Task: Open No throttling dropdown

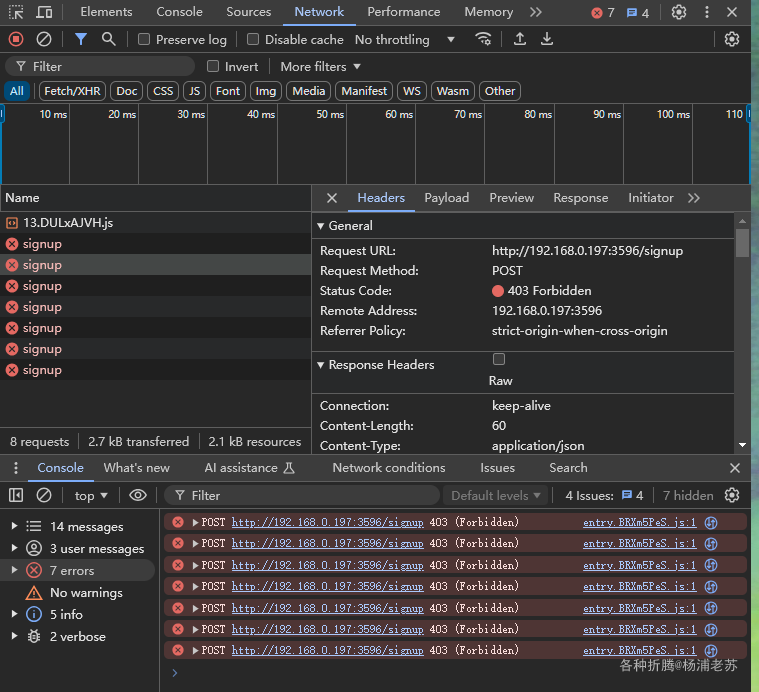Action: (405, 40)
